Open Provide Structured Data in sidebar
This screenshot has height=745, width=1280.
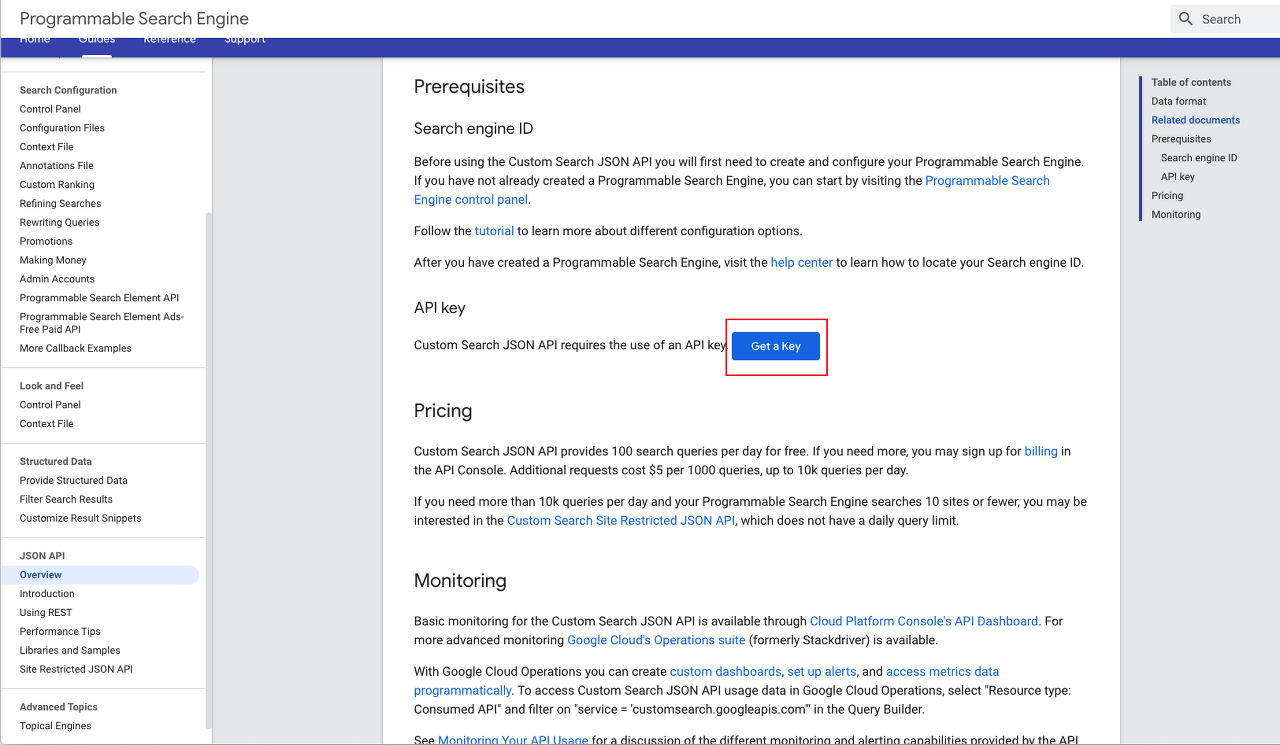pos(73,481)
